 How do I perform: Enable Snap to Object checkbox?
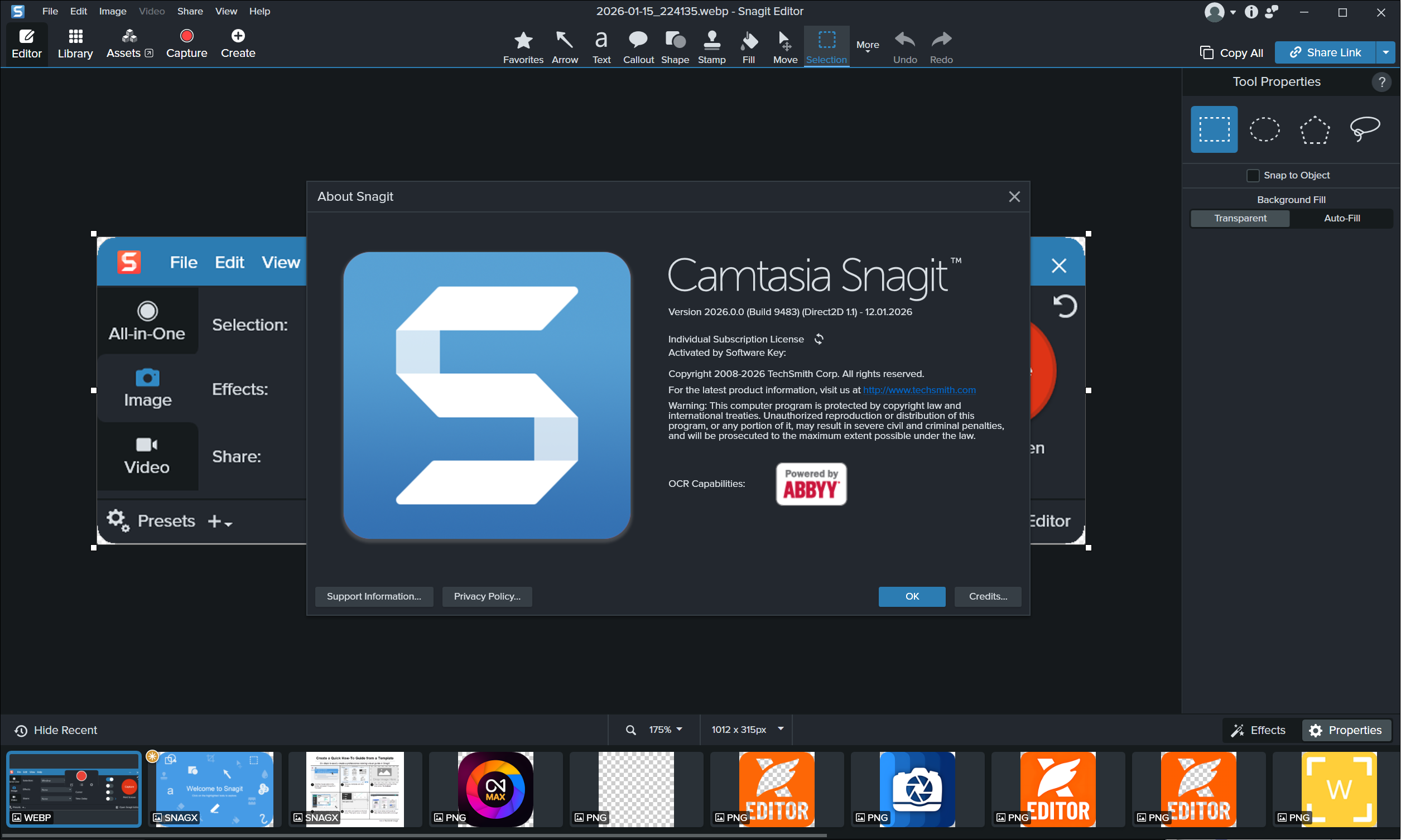[1253, 176]
